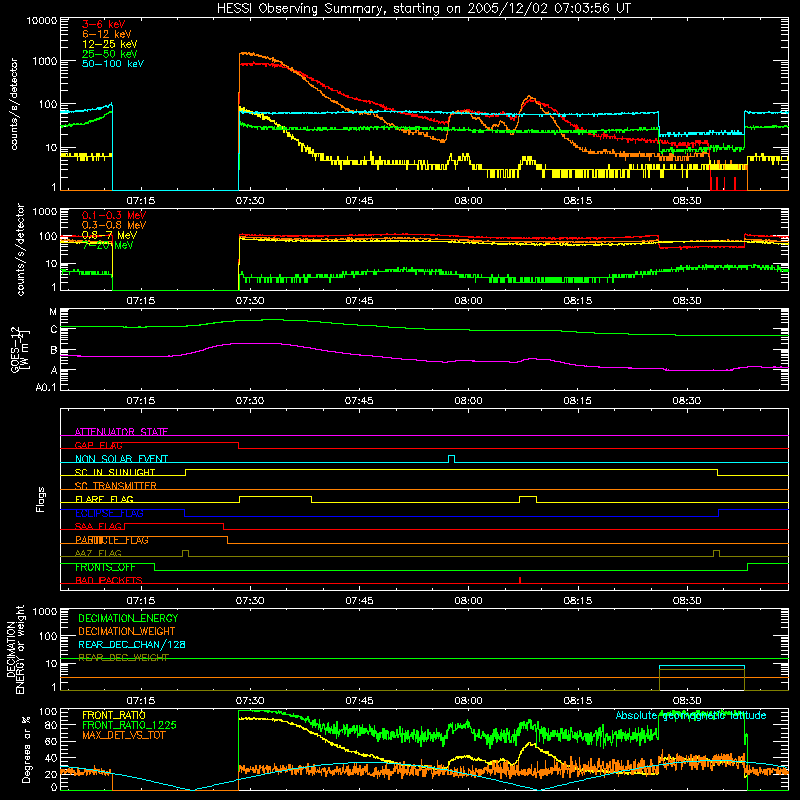Click the red bad packets tick mark
The image size is (800, 800).
(x=520, y=580)
